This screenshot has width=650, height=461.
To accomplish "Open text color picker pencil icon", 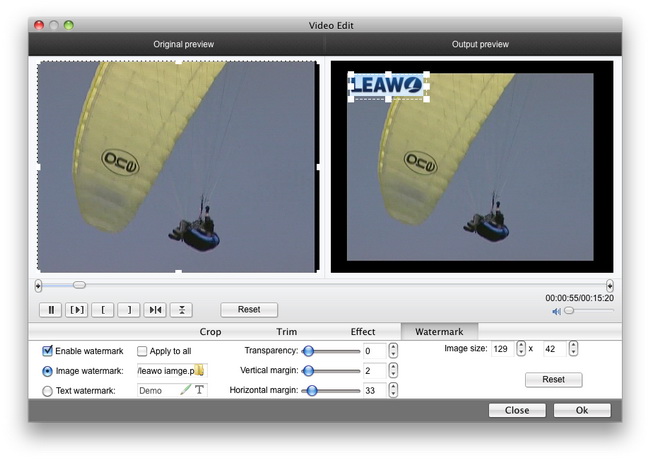I will click(186, 390).
